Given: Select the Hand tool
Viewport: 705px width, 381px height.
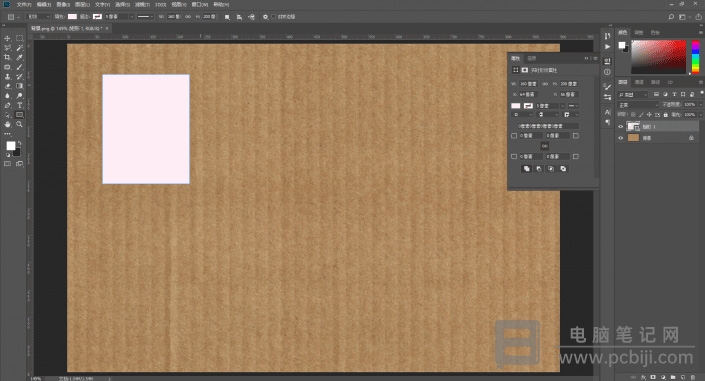Looking at the screenshot, I should [x=7, y=124].
